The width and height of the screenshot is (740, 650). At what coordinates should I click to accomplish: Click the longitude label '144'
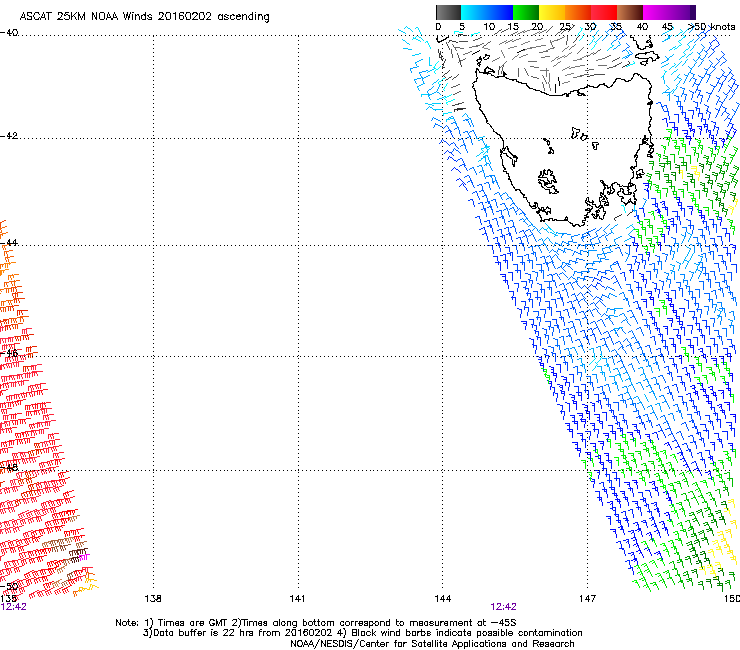442,599
